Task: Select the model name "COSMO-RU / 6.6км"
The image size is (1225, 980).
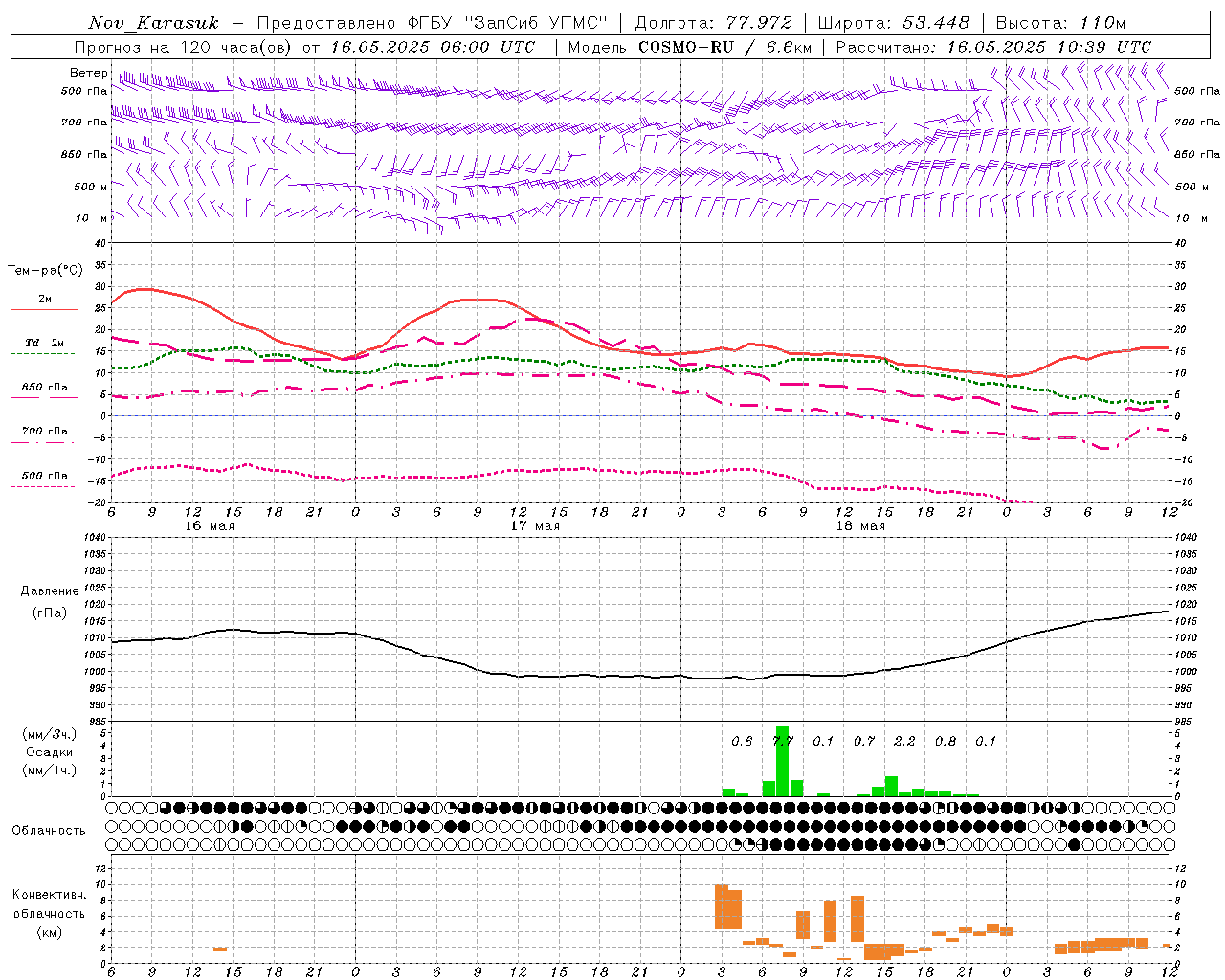Action: point(724,47)
